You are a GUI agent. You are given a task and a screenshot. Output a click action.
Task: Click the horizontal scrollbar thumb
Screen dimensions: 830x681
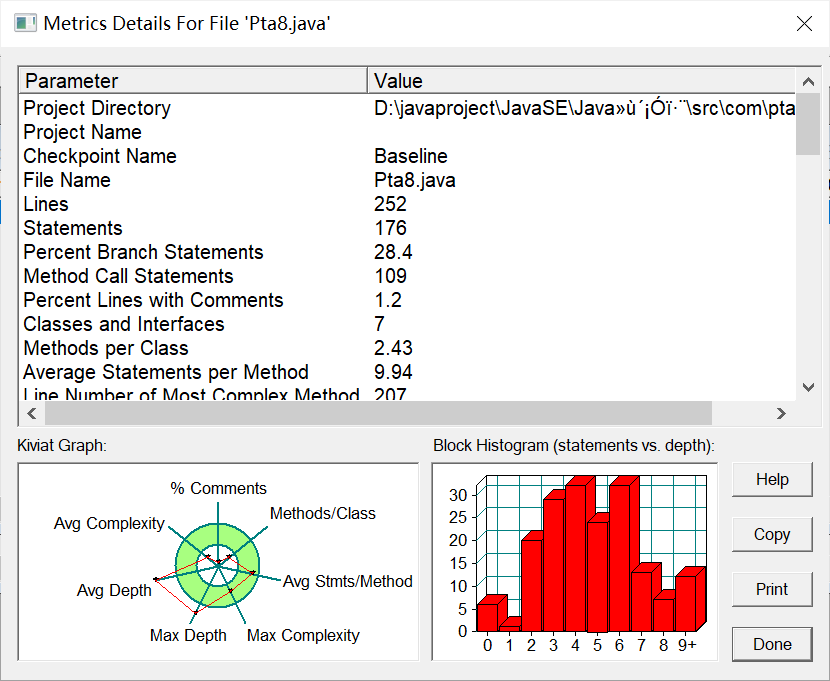coord(378,413)
